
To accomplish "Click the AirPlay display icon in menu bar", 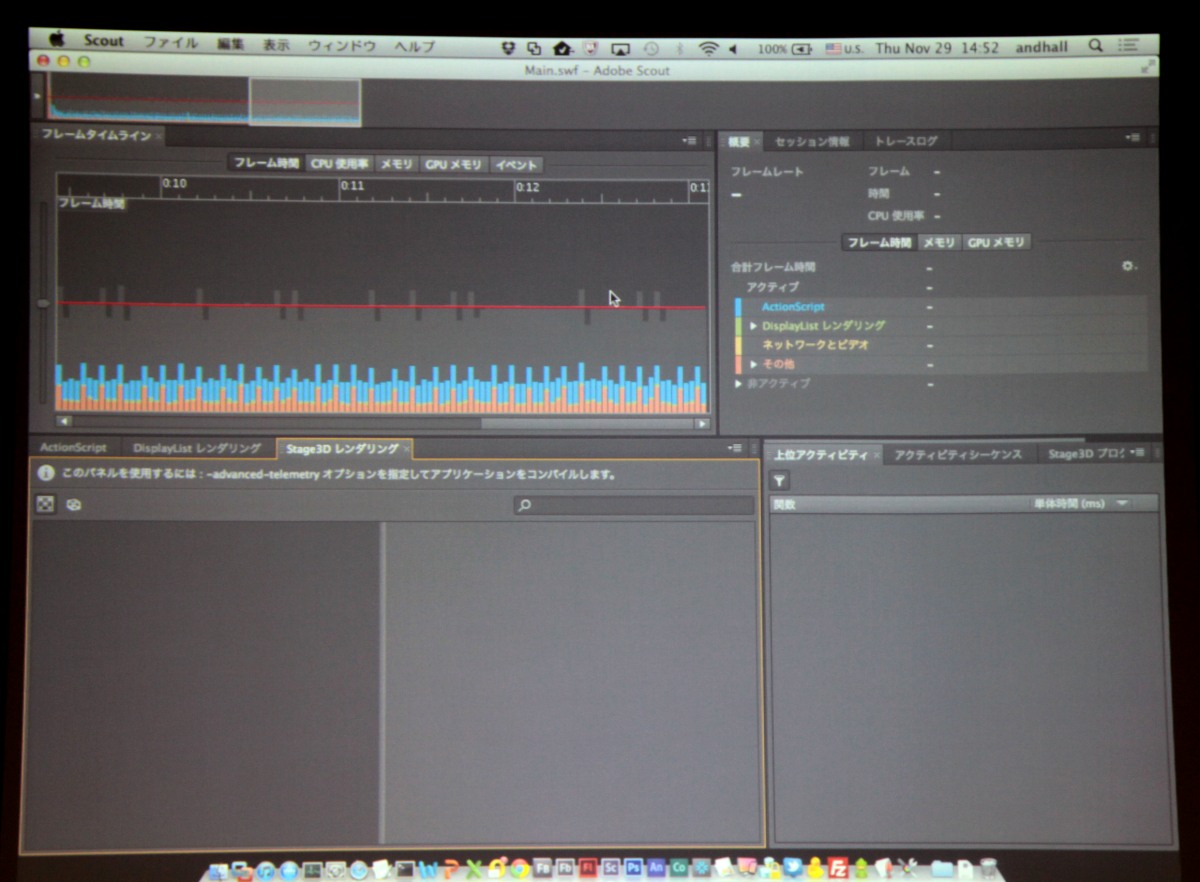I will click(620, 48).
